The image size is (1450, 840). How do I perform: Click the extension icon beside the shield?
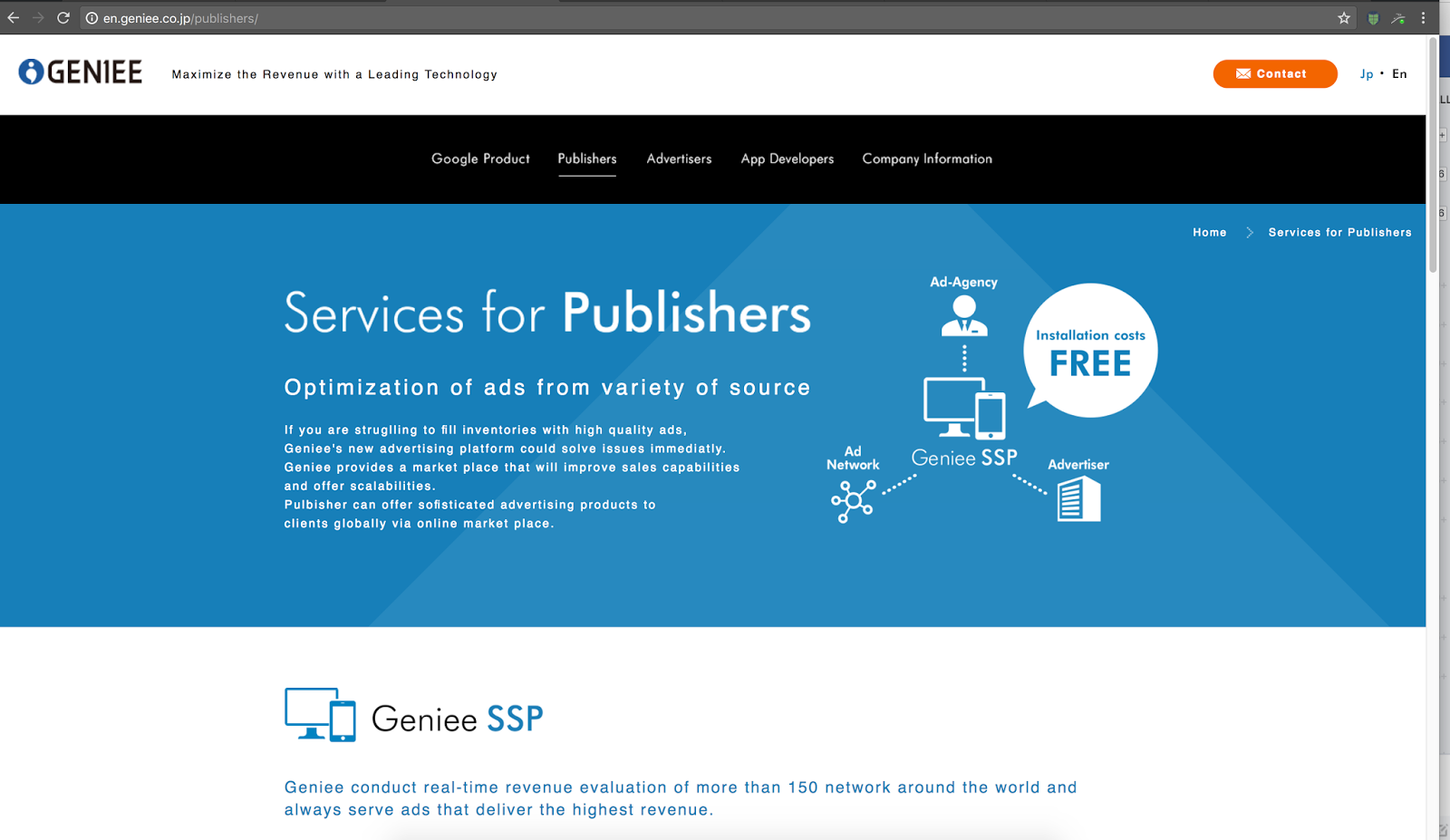tap(1398, 18)
